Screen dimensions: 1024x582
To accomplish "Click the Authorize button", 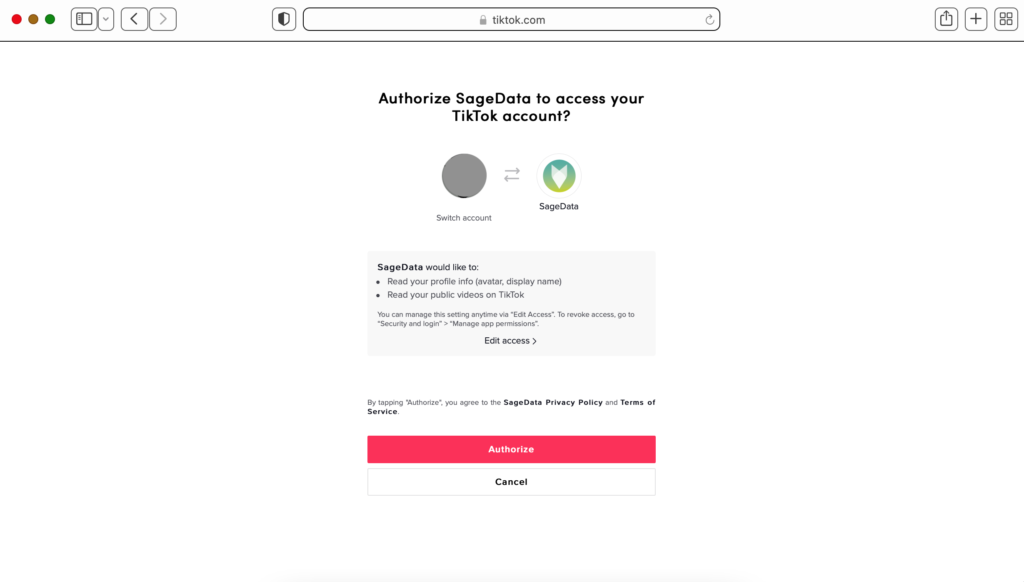I will click(511, 449).
